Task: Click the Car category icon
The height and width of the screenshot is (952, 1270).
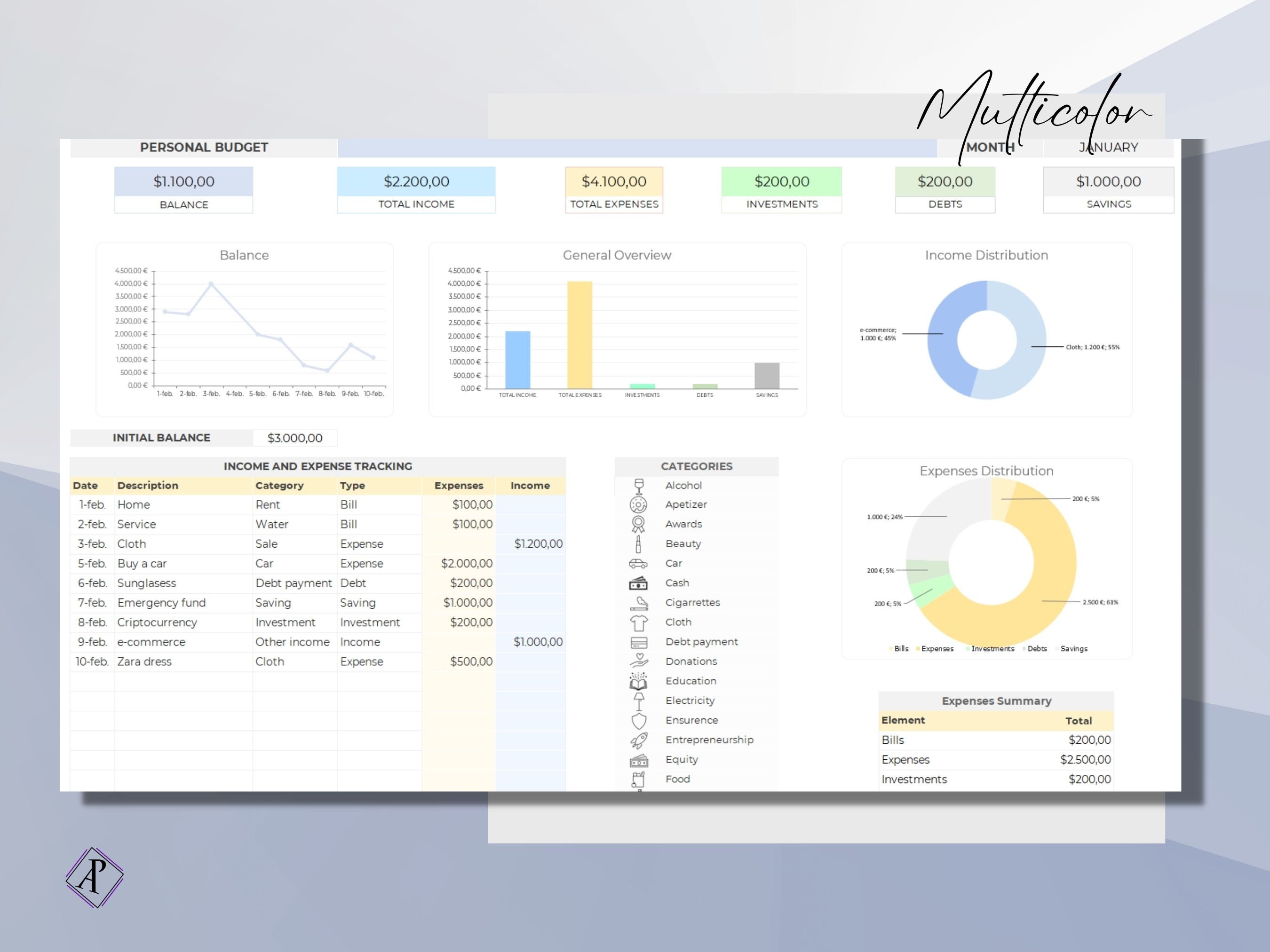Action: click(639, 563)
